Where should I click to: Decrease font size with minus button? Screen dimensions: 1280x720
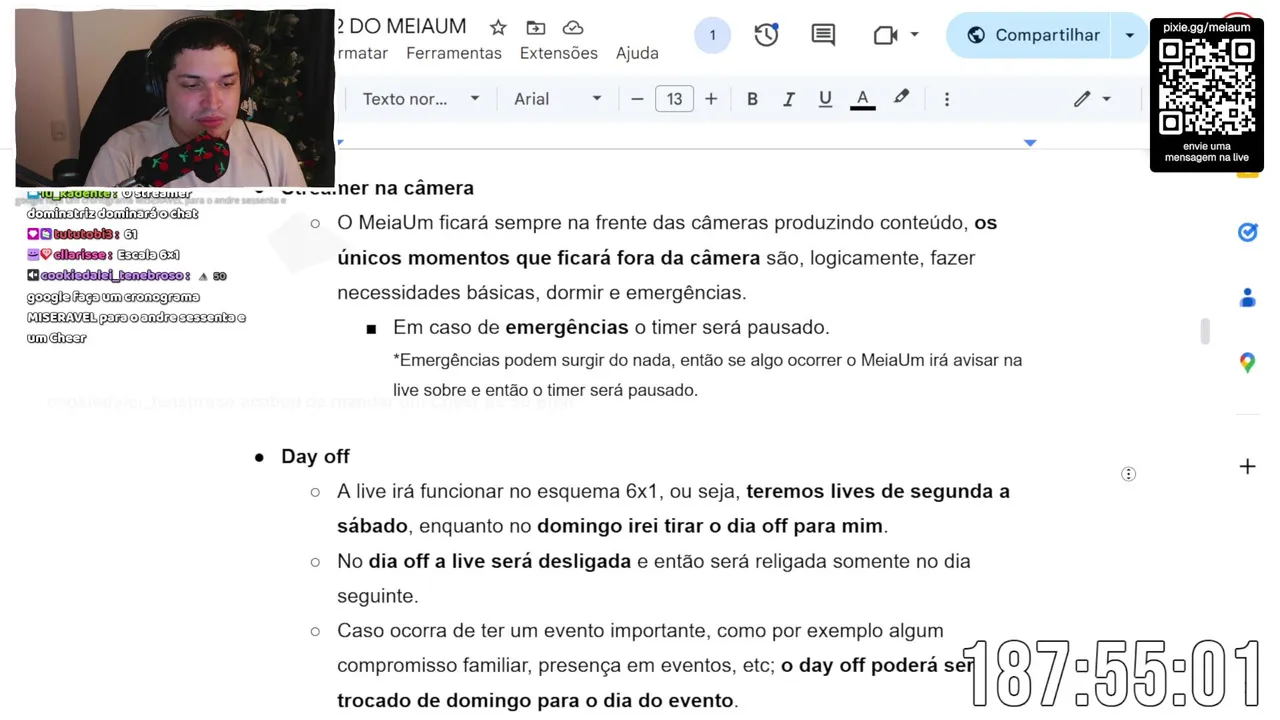point(637,99)
